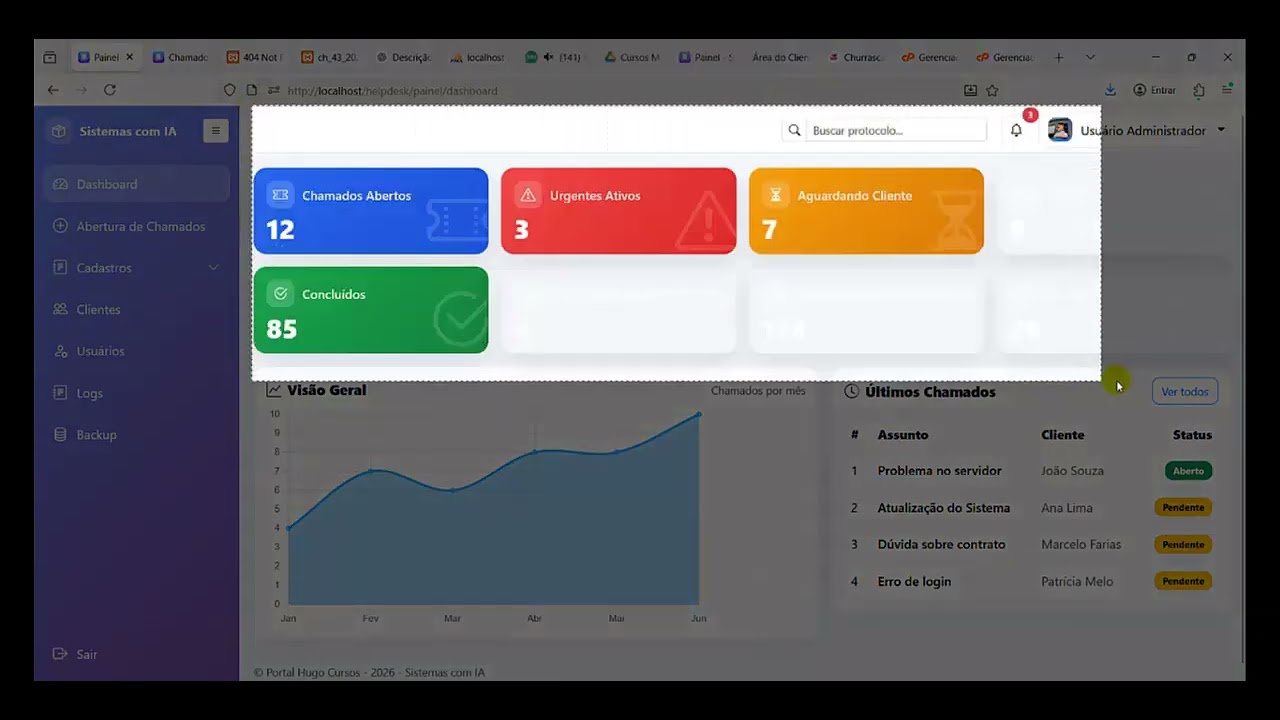
Task: Toggle the sidebar hamburger menu button
Action: (x=215, y=131)
